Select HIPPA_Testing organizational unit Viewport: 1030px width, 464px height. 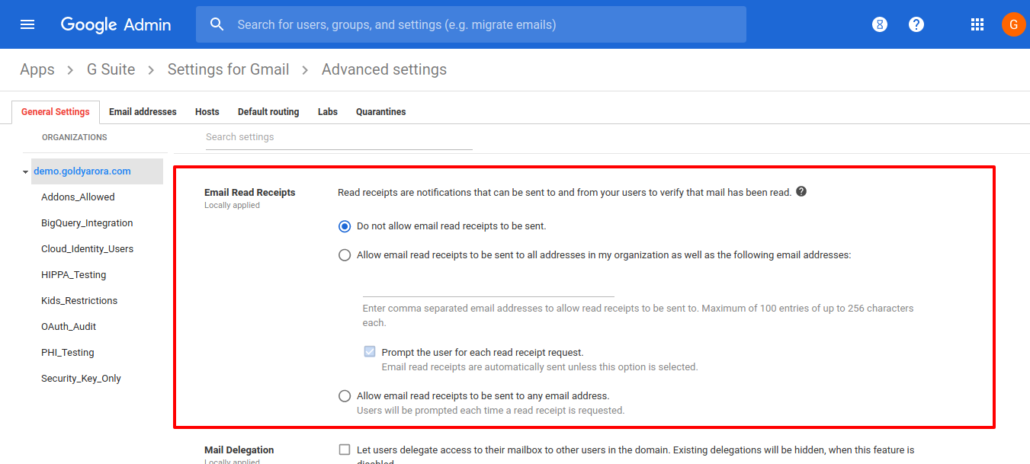[x=73, y=275]
